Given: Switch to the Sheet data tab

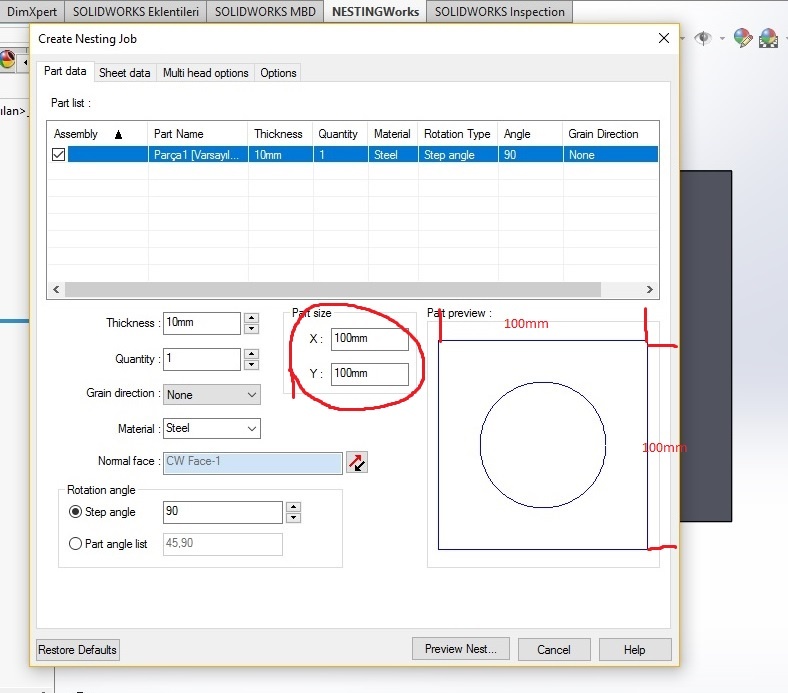Looking at the screenshot, I should (125, 73).
